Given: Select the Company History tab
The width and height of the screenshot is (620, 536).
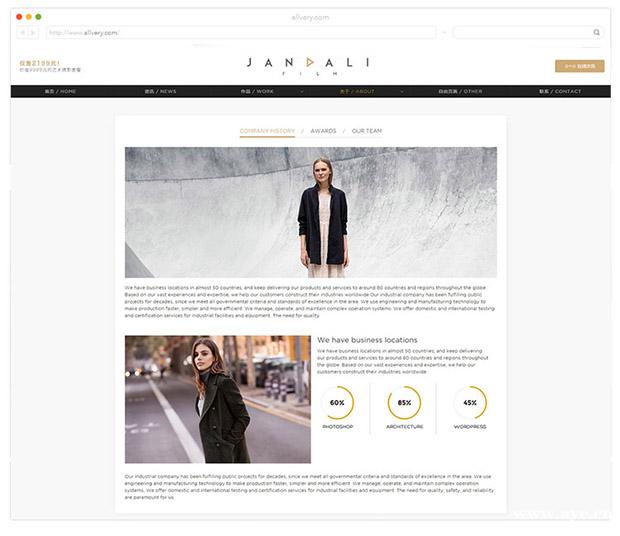Looking at the screenshot, I should [x=267, y=131].
